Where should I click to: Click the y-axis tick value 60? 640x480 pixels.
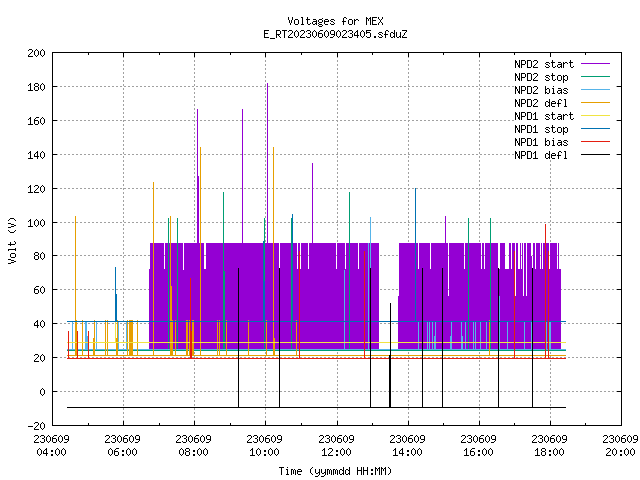[x=39, y=290]
